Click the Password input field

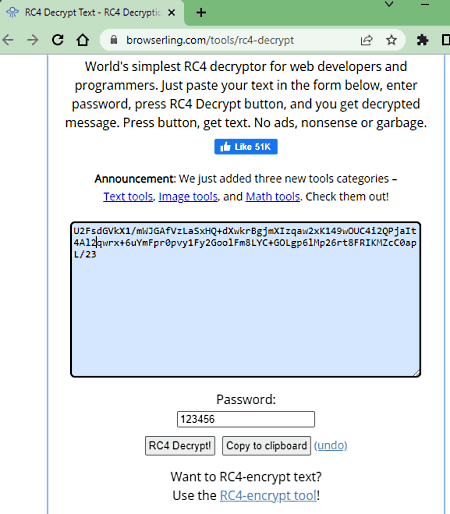click(246, 419)
